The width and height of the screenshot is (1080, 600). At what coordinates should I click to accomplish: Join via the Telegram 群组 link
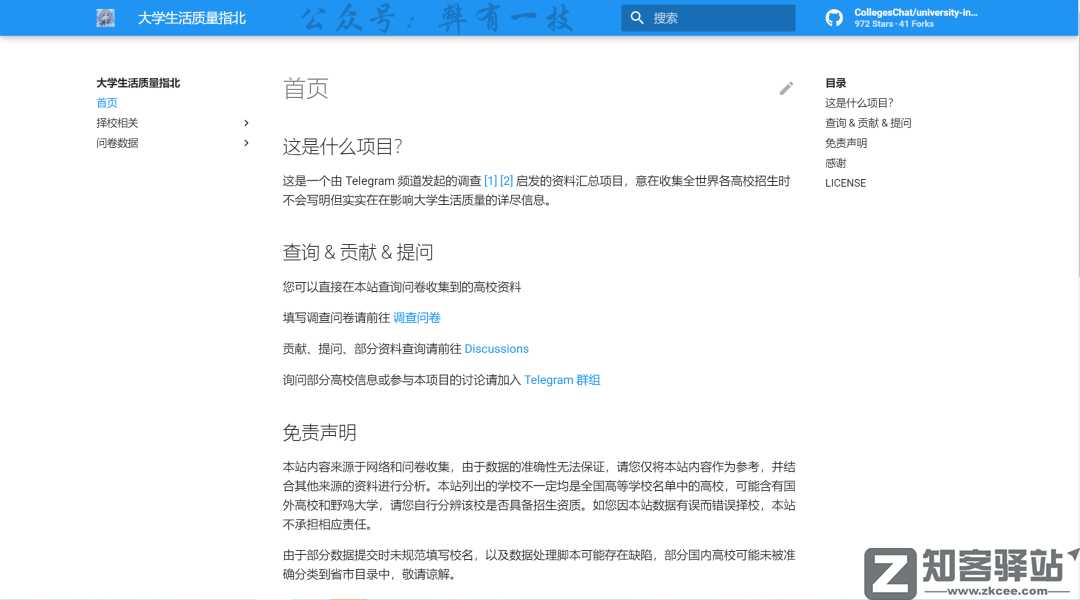click(x=562, y=379)
